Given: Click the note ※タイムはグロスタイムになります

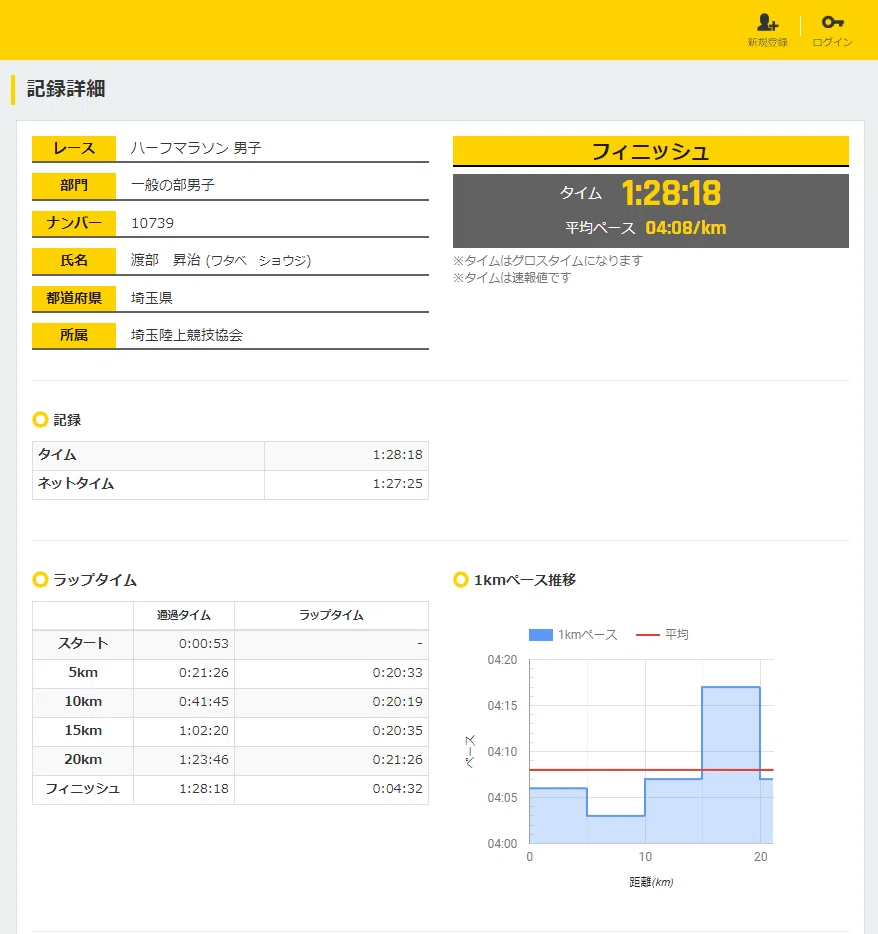Looking at the screenshot, I should click(x=548, y=261).
